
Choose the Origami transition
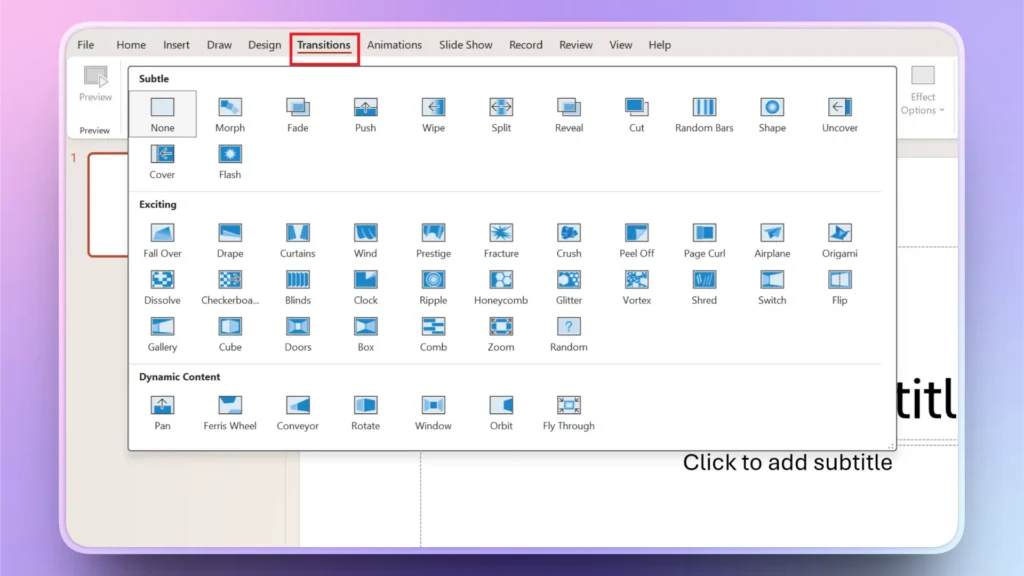click(x=840, y=240)
